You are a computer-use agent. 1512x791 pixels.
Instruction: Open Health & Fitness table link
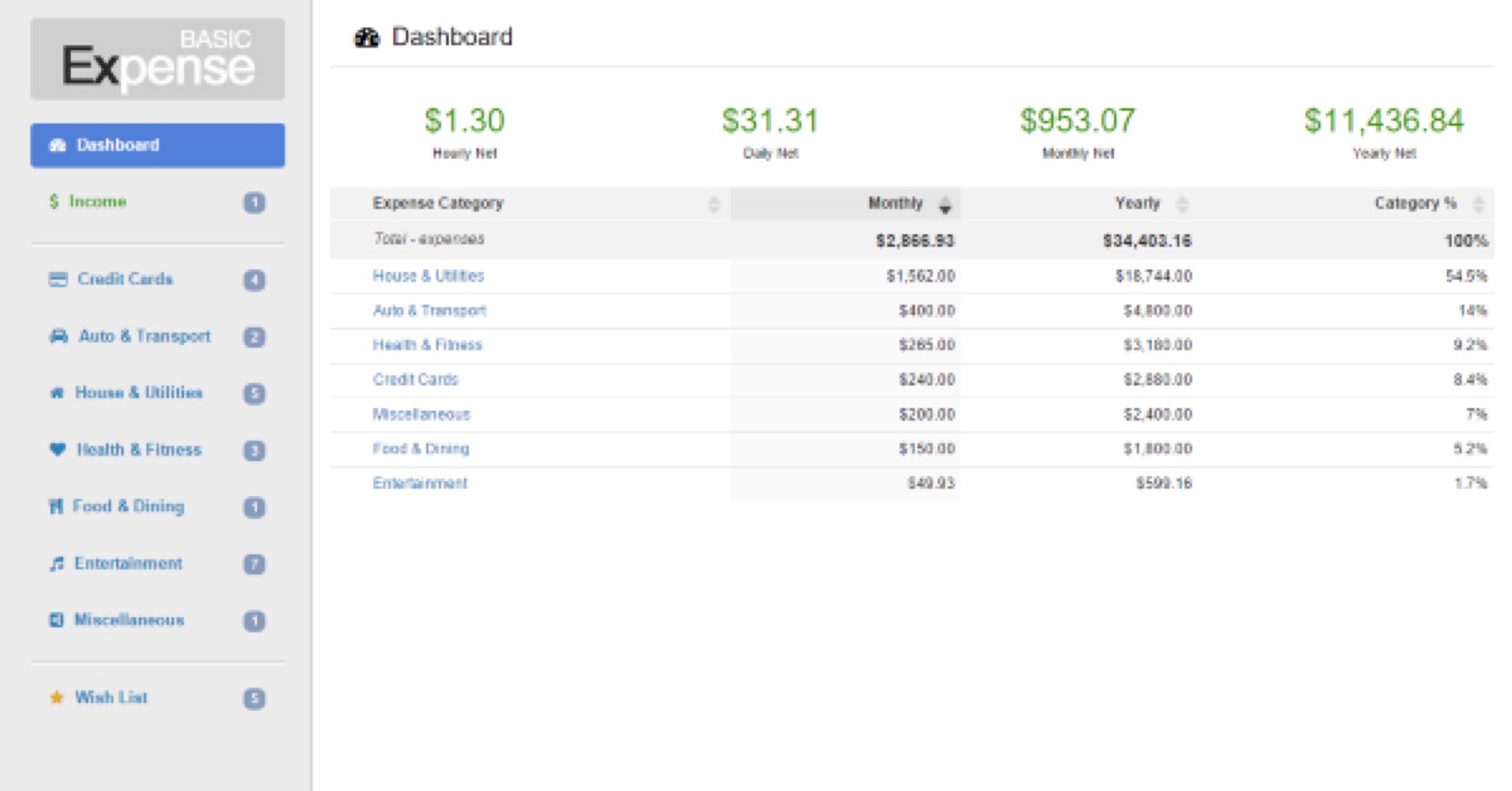click(427, 345)
